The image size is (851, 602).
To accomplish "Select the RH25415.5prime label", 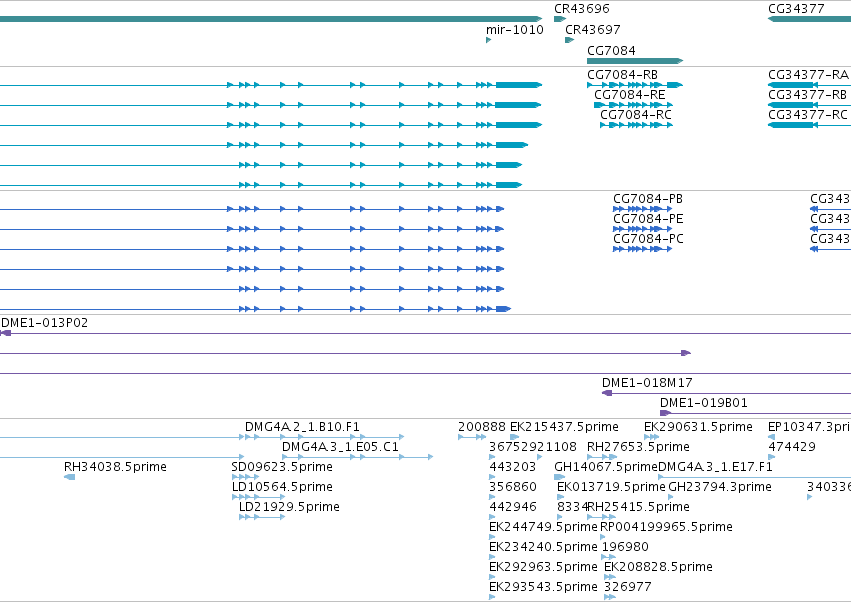I will click(639, 507).
